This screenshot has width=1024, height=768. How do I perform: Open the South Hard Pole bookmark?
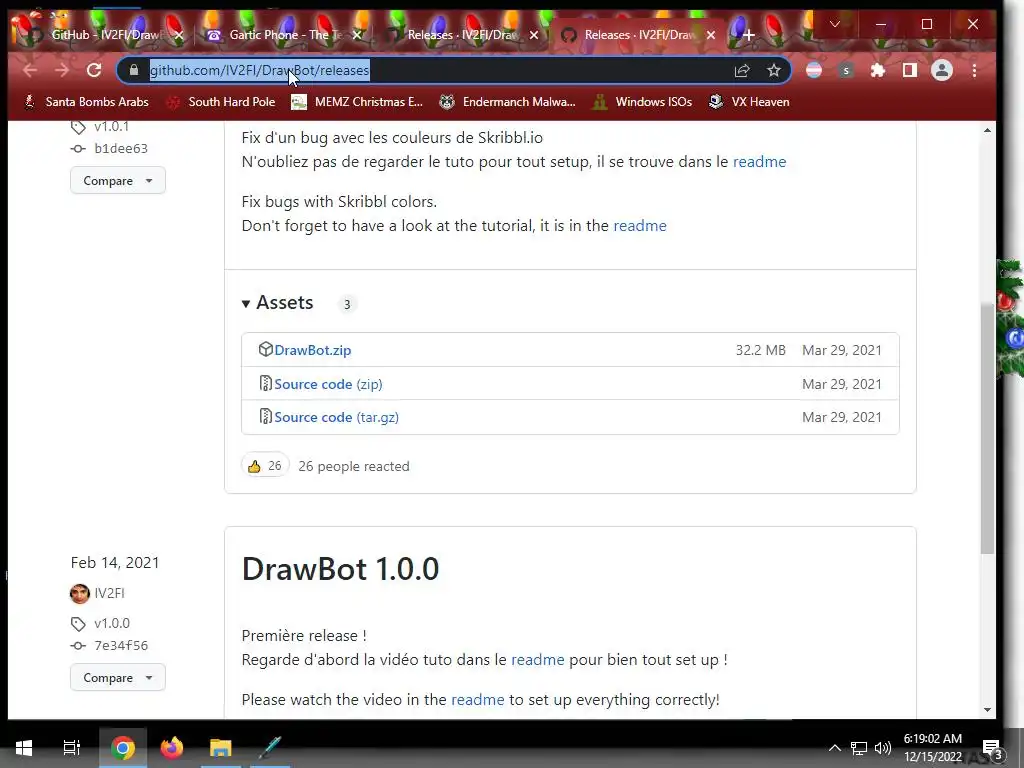[221, 102]
